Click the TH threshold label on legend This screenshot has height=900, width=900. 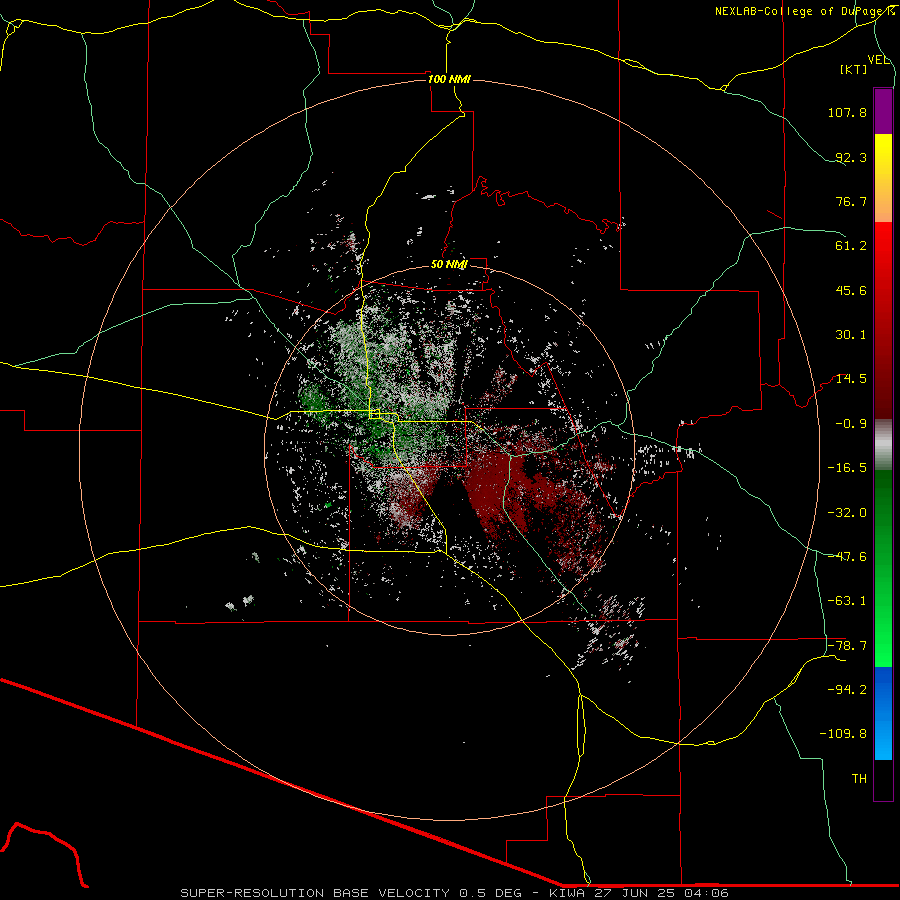point(859,779)
